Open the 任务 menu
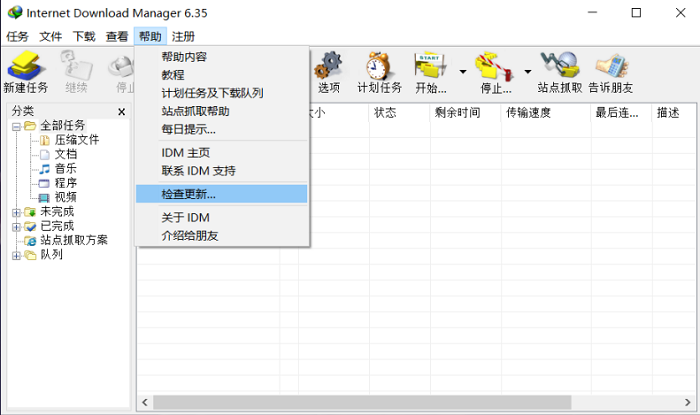 [x=17, y=37]
